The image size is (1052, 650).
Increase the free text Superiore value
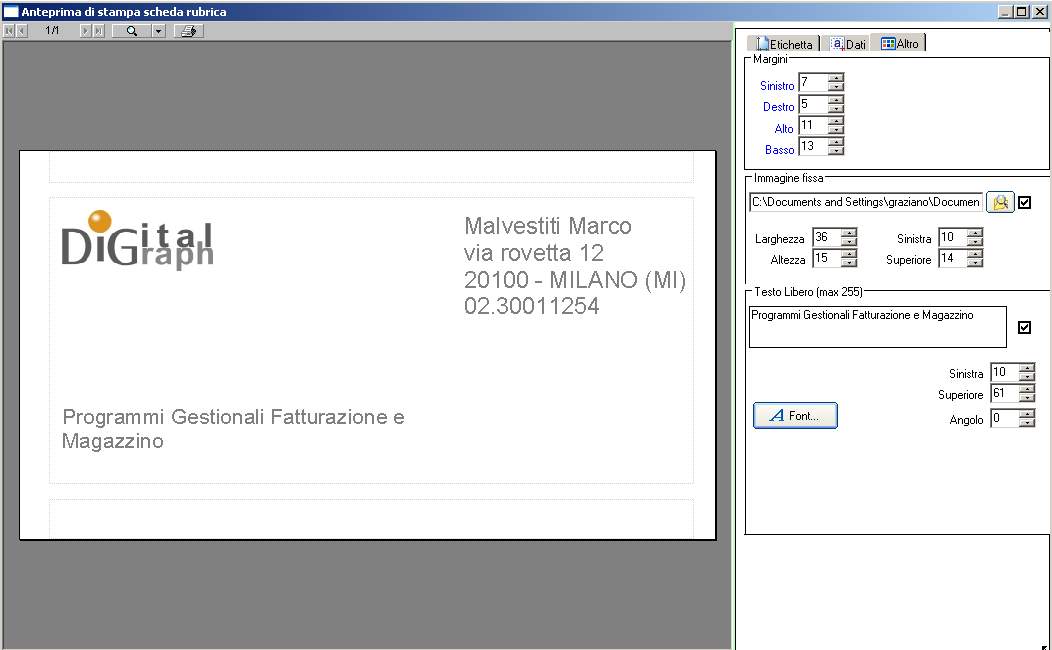(x=1027, y=389)
